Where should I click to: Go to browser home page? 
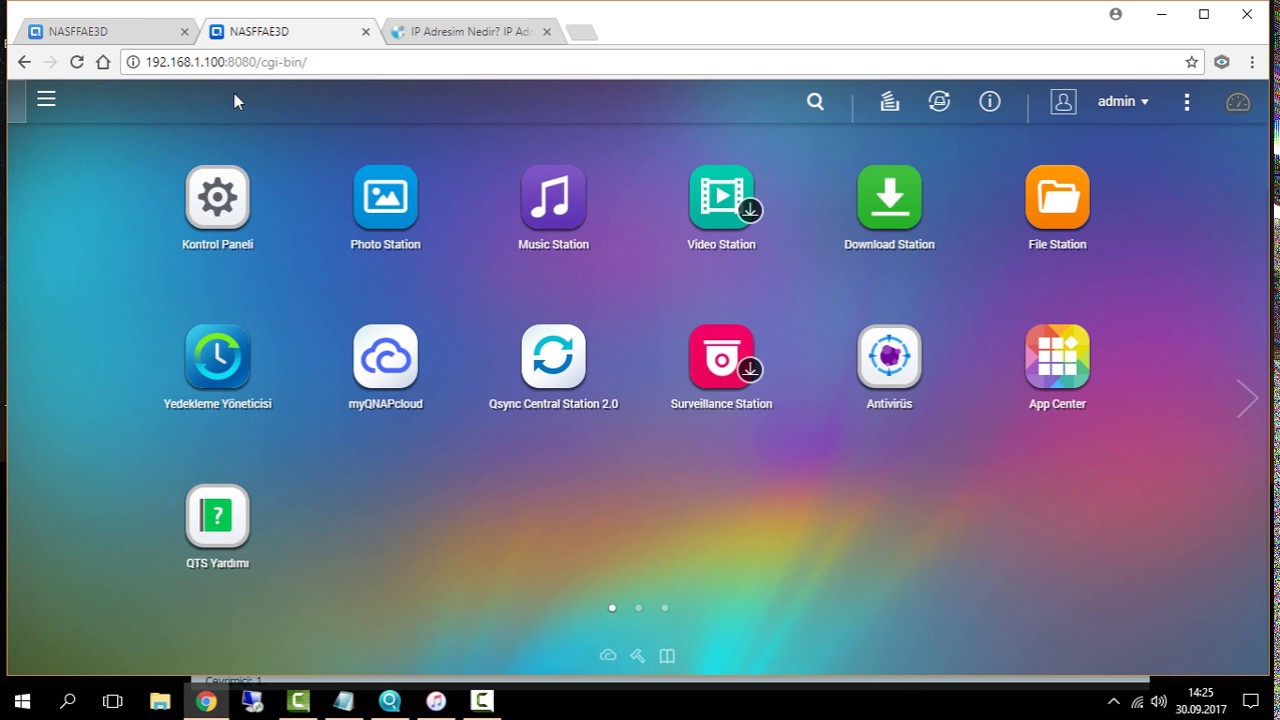click(x=103, y=62)
